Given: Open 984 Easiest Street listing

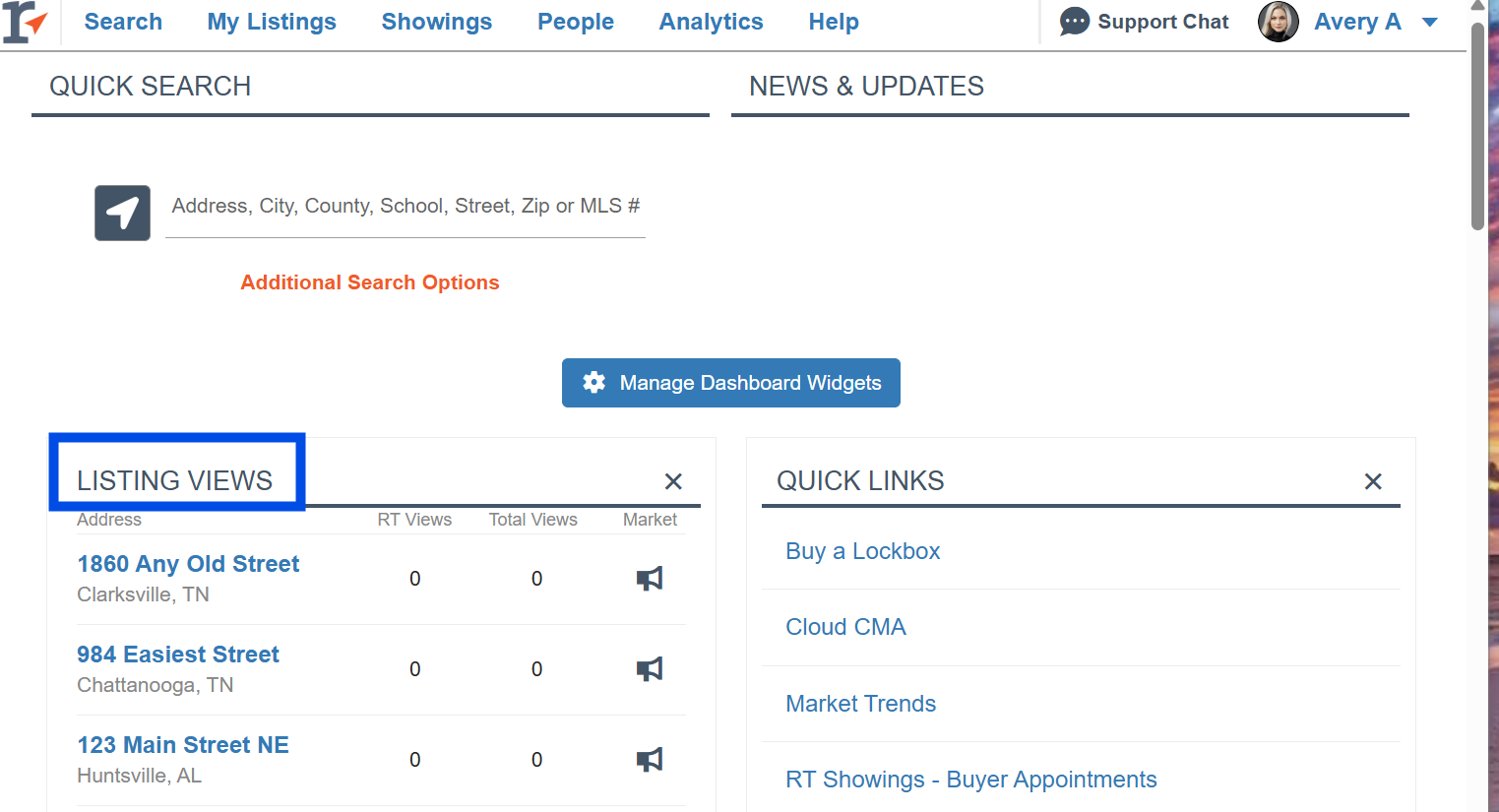Looking at the screenshot, I should [178, 655].
